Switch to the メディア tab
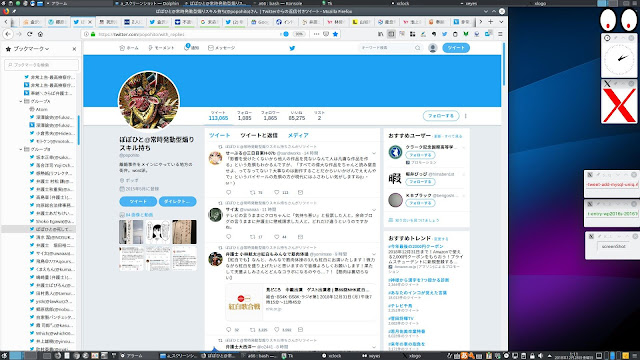 298,136
